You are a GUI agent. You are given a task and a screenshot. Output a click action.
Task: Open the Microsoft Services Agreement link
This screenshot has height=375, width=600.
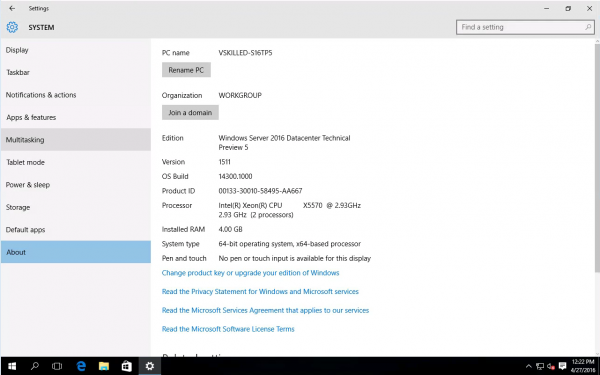tap(265, 310)
